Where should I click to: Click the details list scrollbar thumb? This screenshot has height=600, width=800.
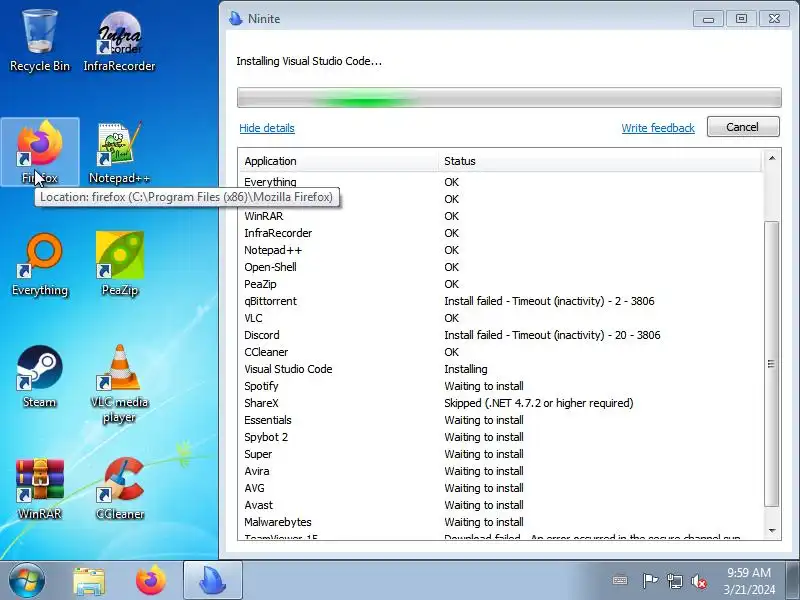click(772, 363)
